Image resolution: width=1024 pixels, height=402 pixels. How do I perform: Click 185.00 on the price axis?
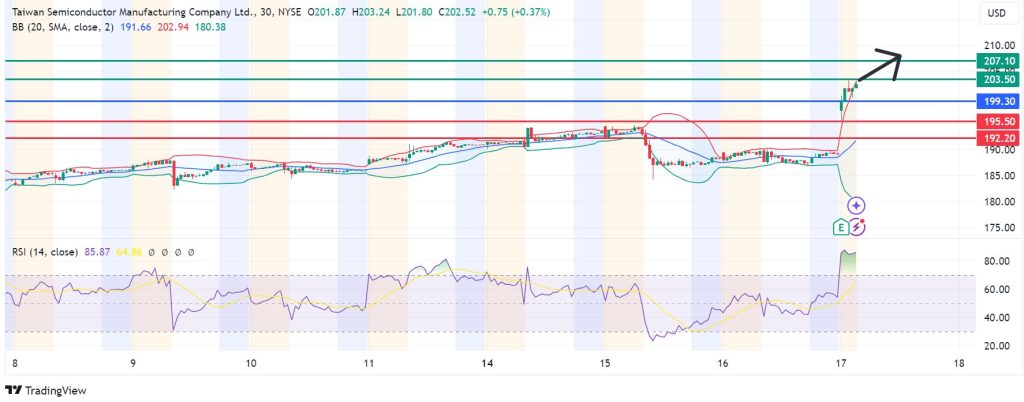click(x=1000, y=176)
